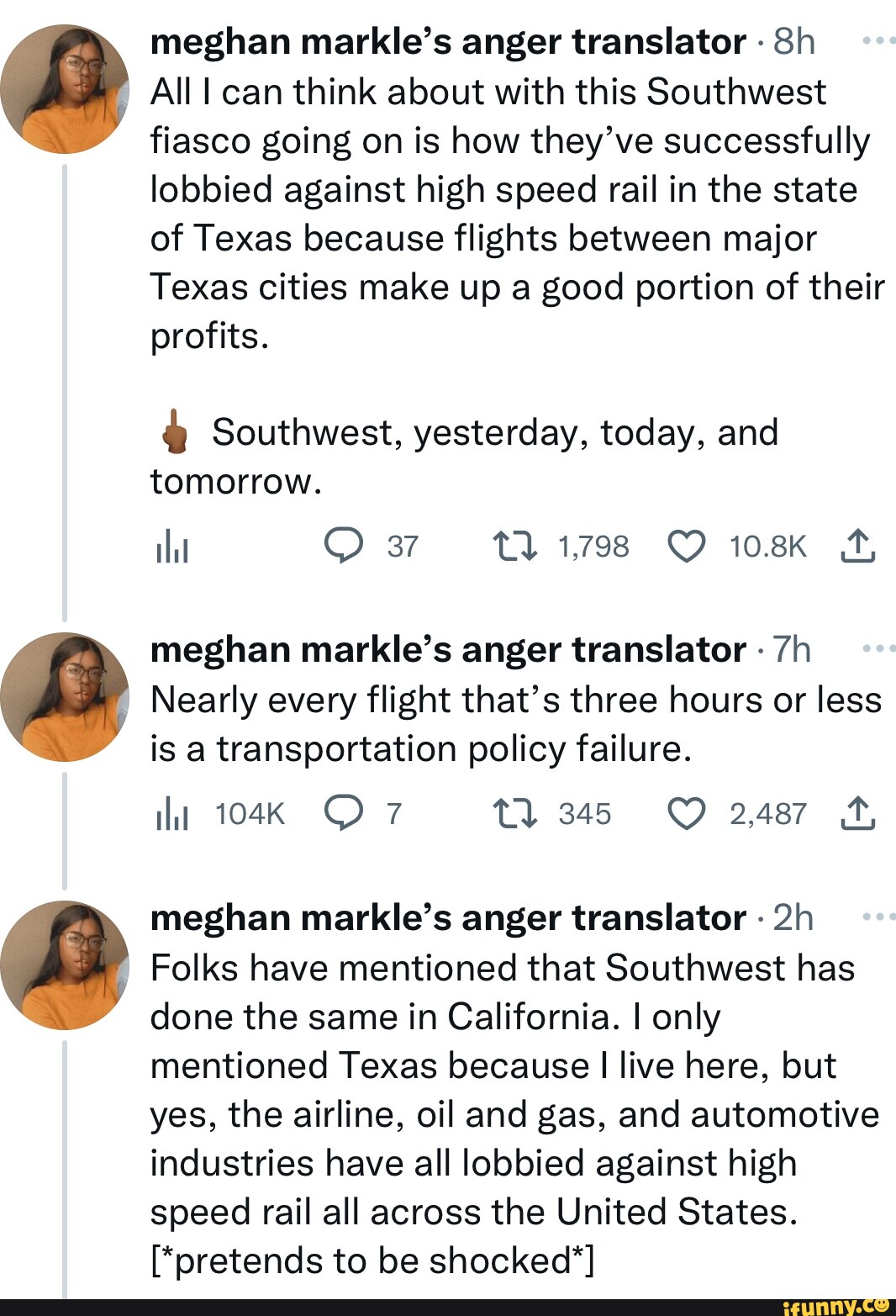Open reply icon on the 8h tweet
This screenshot has height=1316, width=896.
click(344, 546)
